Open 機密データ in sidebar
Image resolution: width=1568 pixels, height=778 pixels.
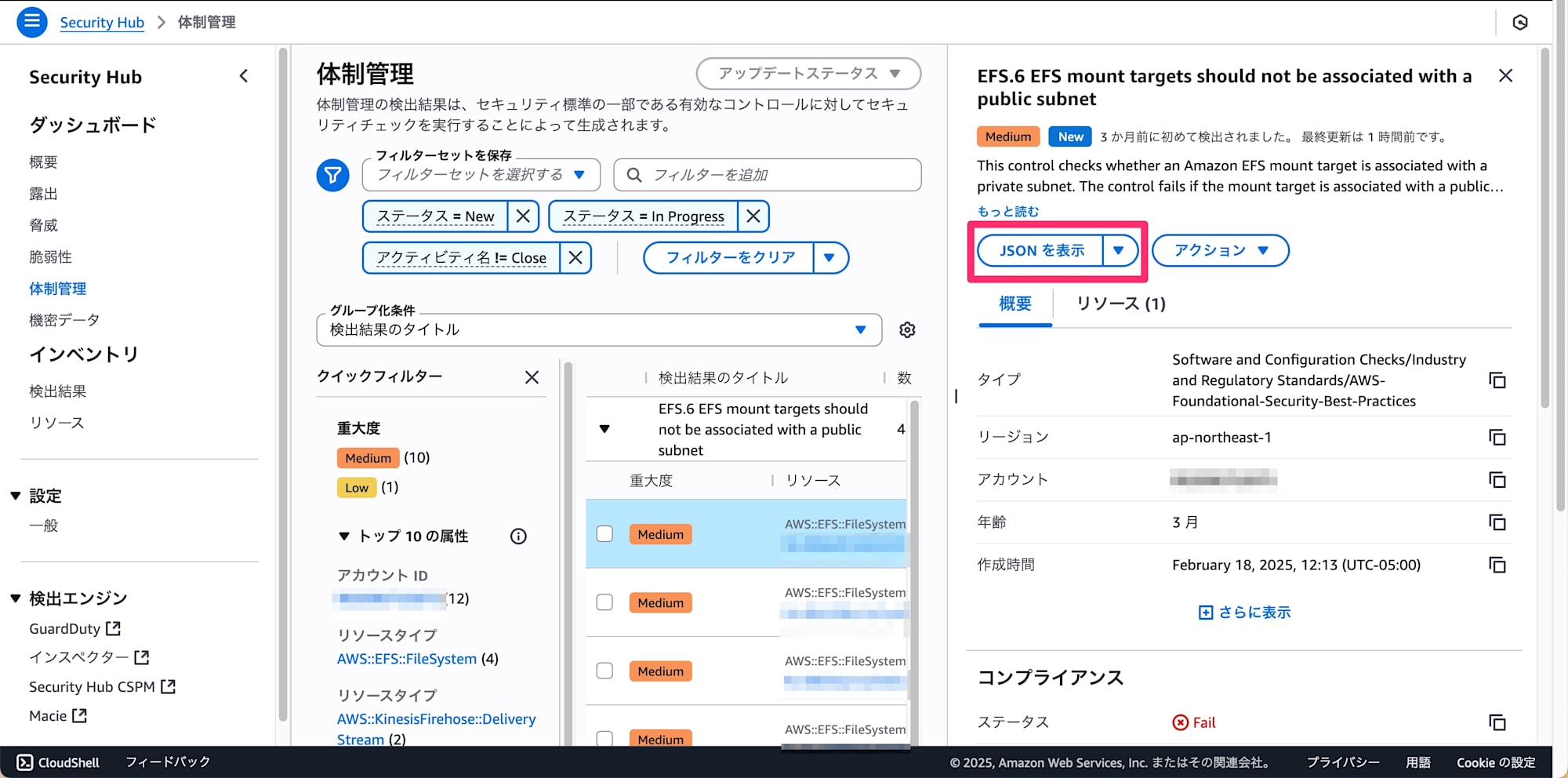point(64,320)
